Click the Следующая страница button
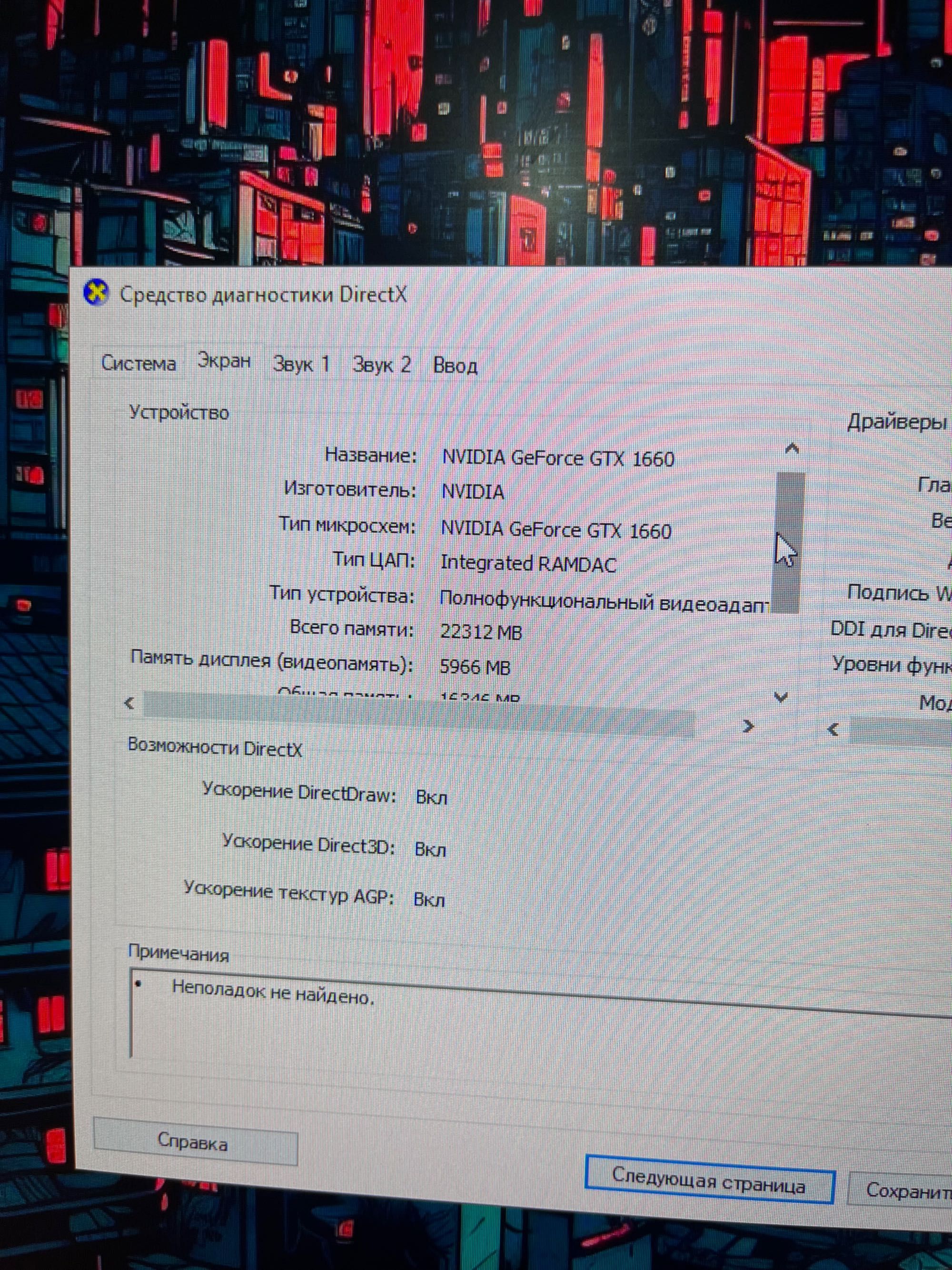Screen dimensions: 952x1270 coord(709,1179)
